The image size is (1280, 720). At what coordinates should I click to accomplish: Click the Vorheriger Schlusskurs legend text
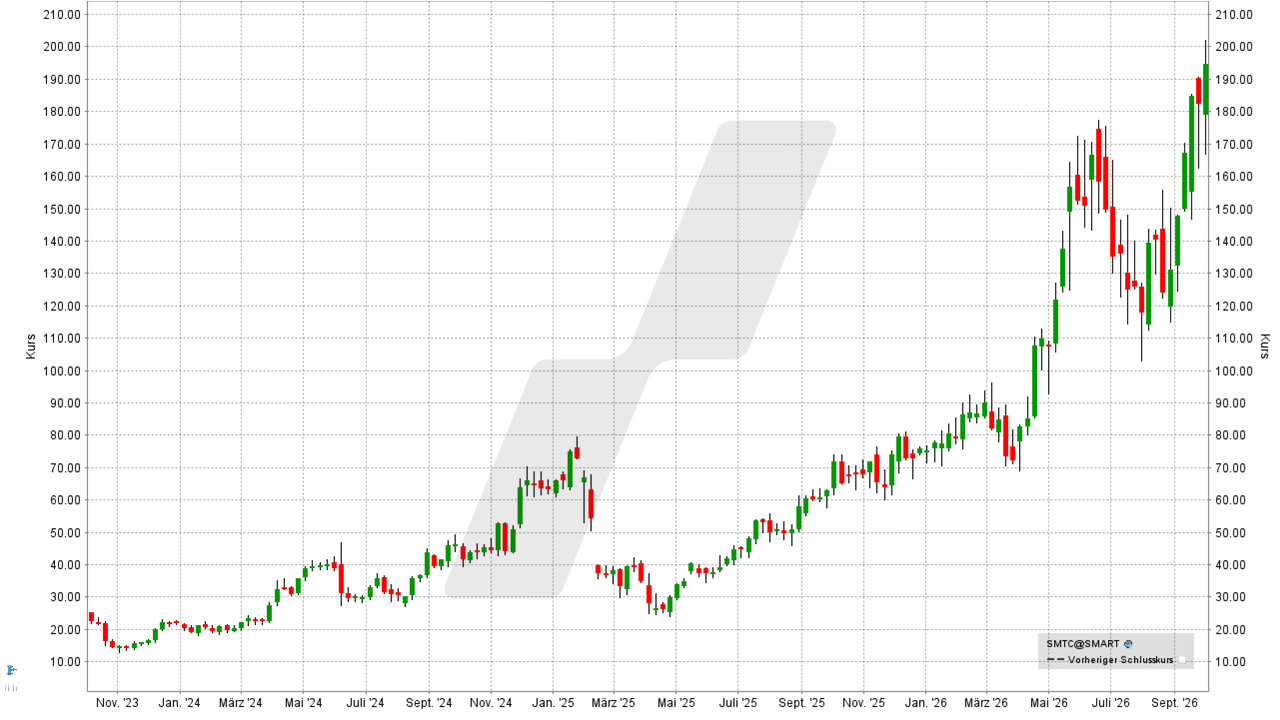pyautogui.click(x=1120, y=660)
